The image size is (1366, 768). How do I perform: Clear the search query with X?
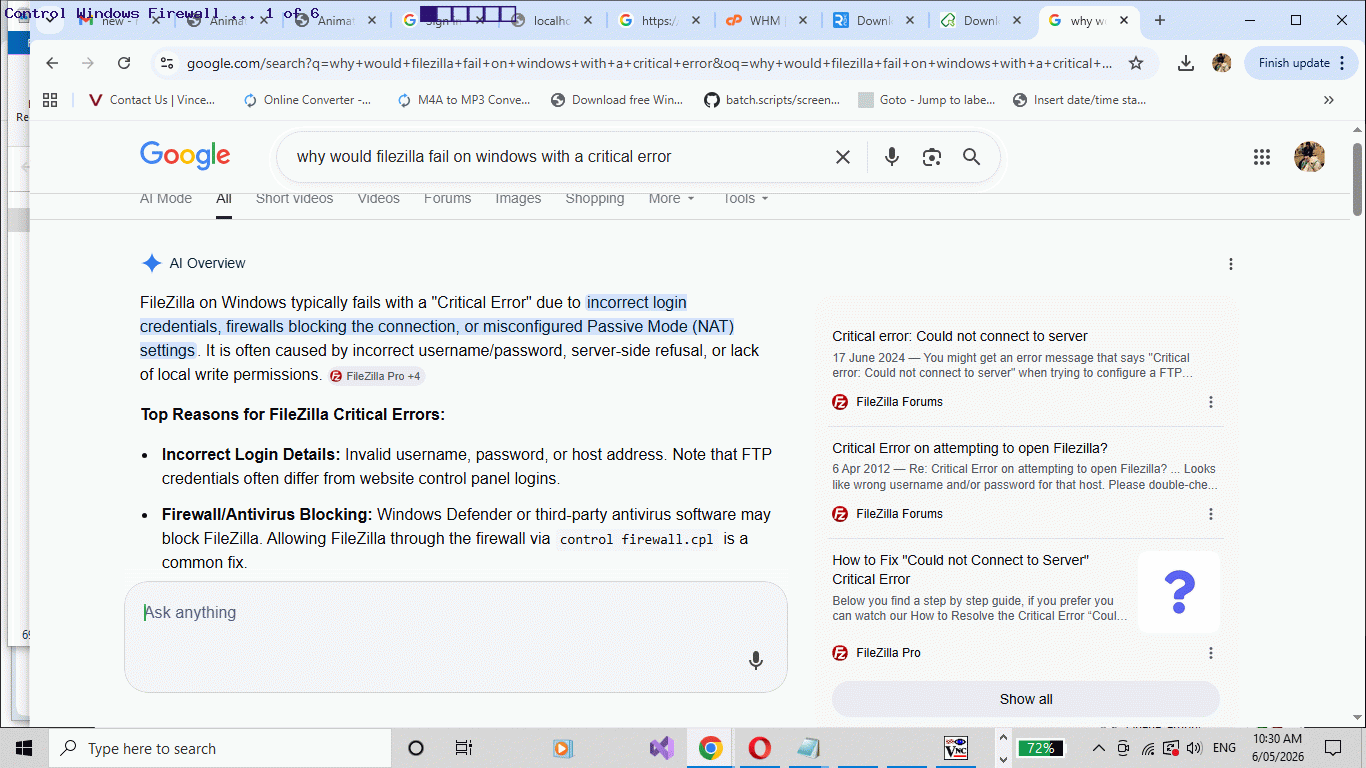coord(843,157)
